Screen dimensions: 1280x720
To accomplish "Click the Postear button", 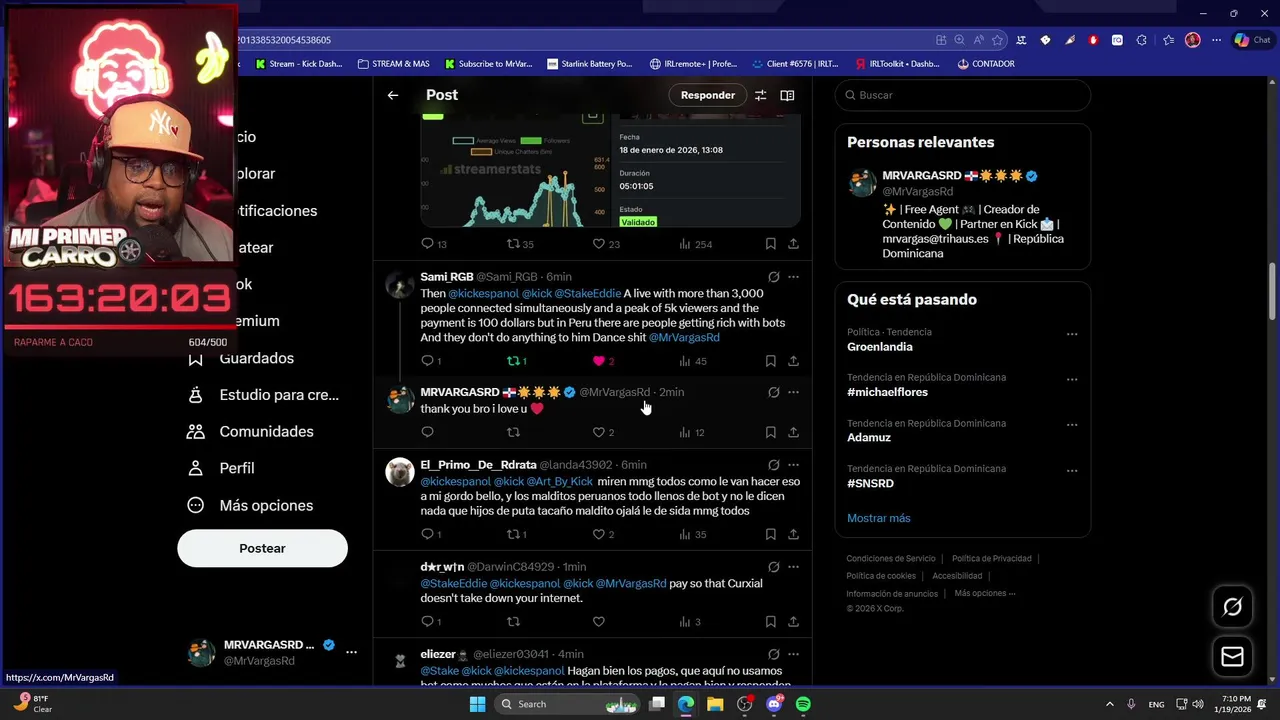I will [262, 548].
